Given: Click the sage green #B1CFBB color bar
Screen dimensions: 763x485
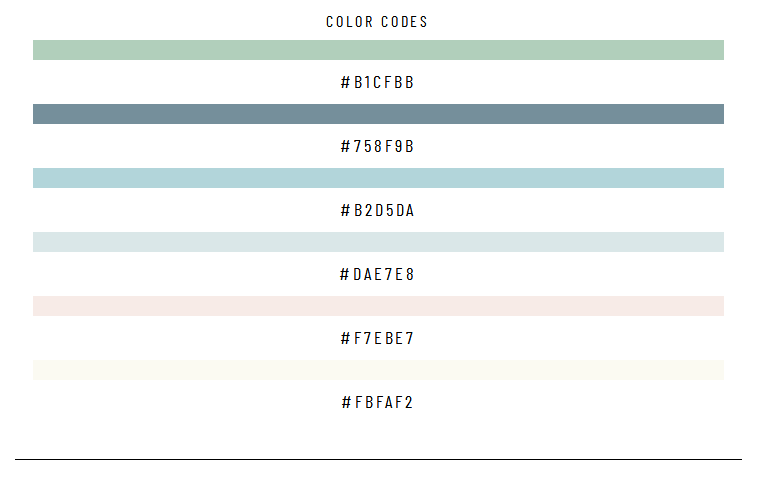Looking at the screenshot, I should click(x=378, y=50).
